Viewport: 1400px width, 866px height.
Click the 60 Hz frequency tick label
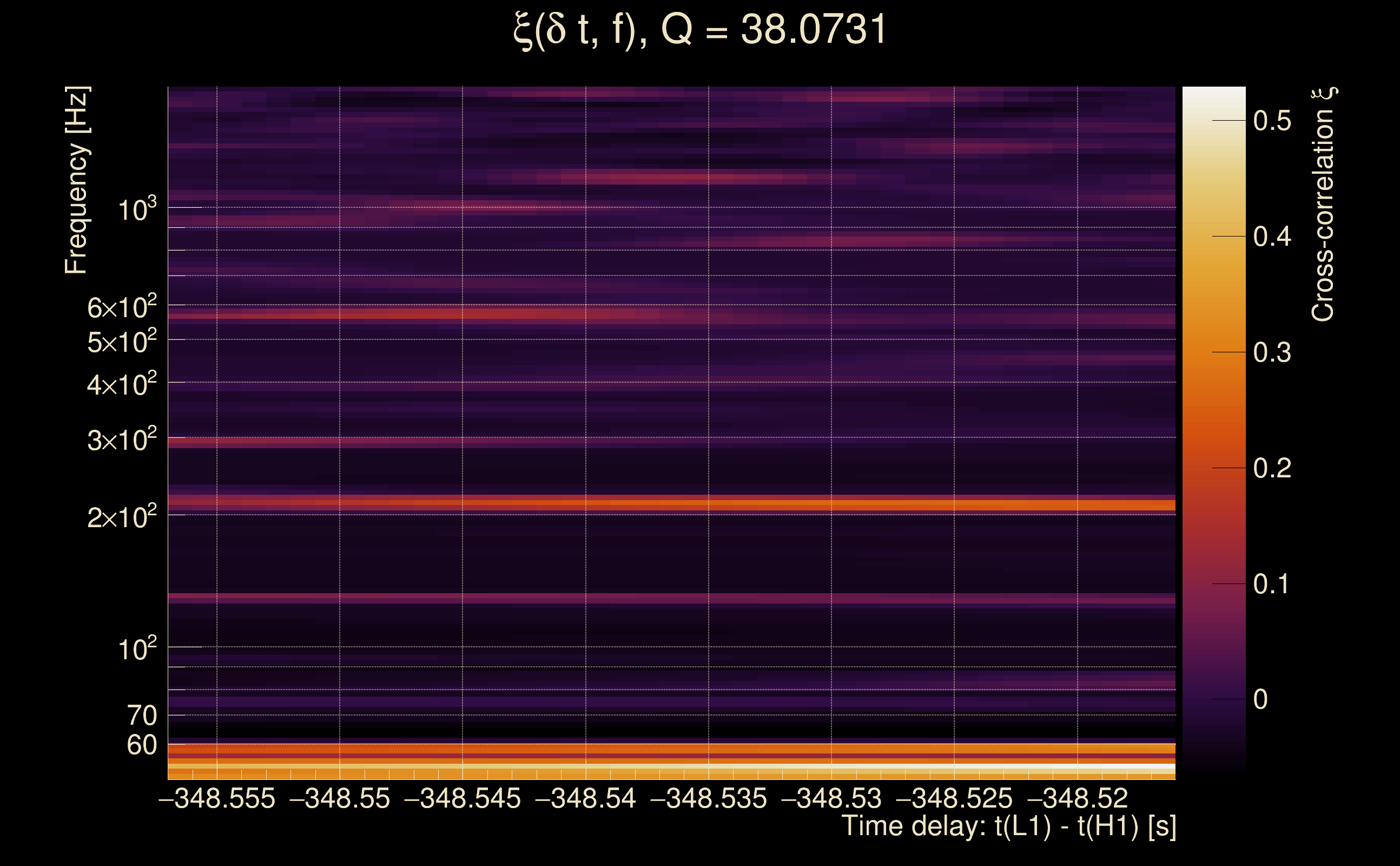click(141, 745)
